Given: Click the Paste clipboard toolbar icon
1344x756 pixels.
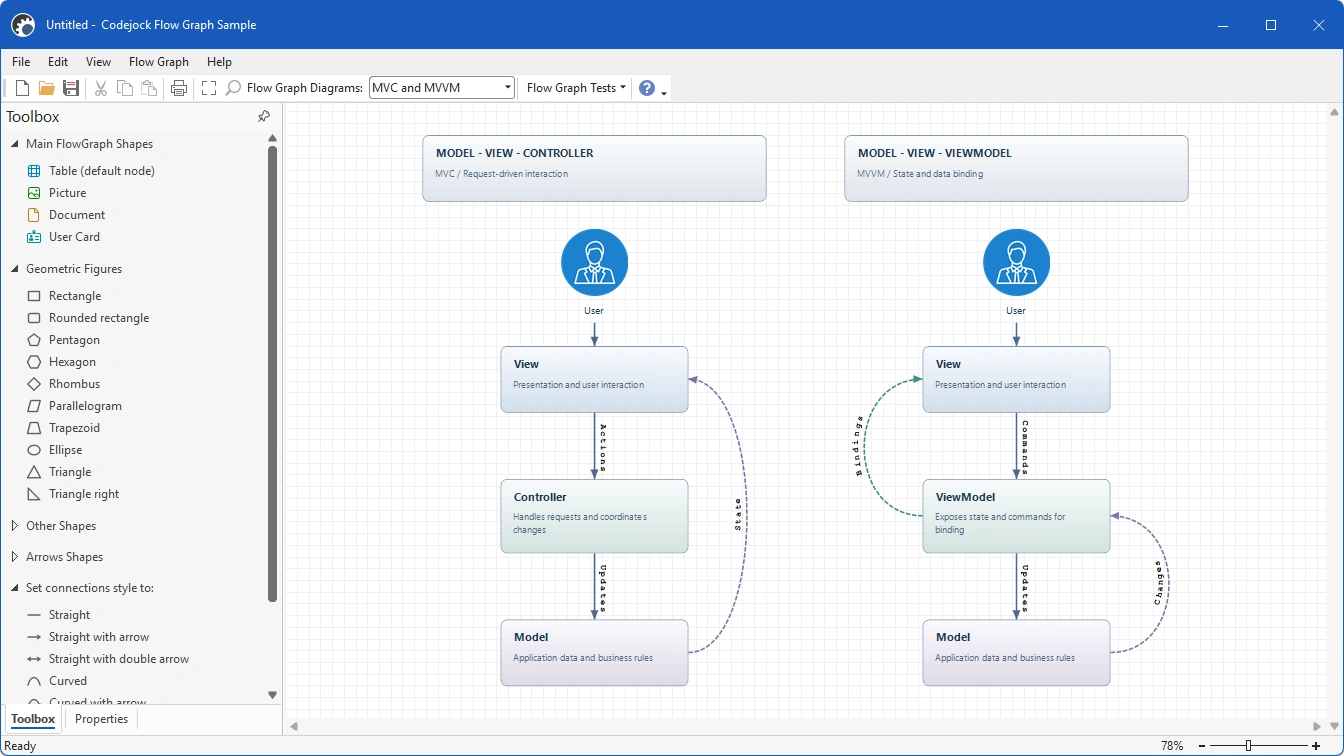Looking at the screenshot, I should [x=149, y=88].
